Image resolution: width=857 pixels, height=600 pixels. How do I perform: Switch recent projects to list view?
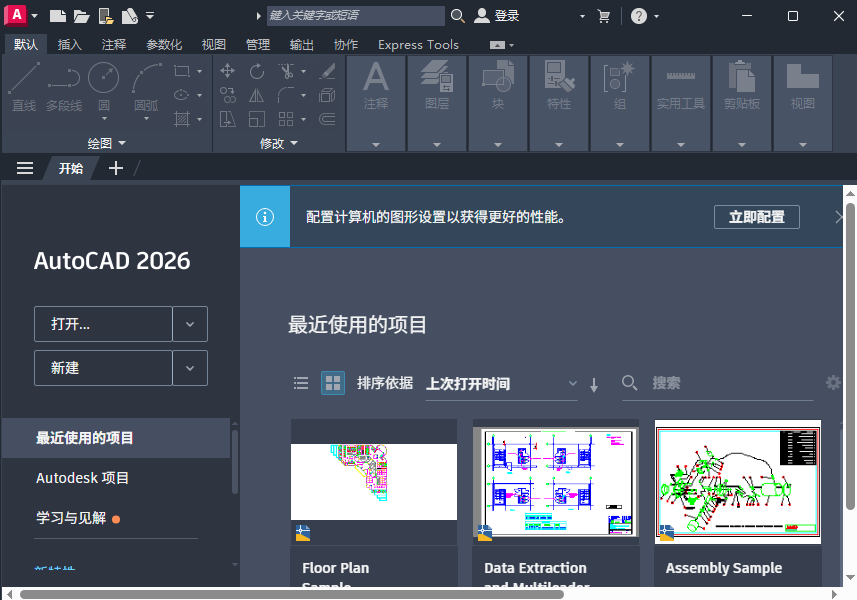click(x=300, y=383)
